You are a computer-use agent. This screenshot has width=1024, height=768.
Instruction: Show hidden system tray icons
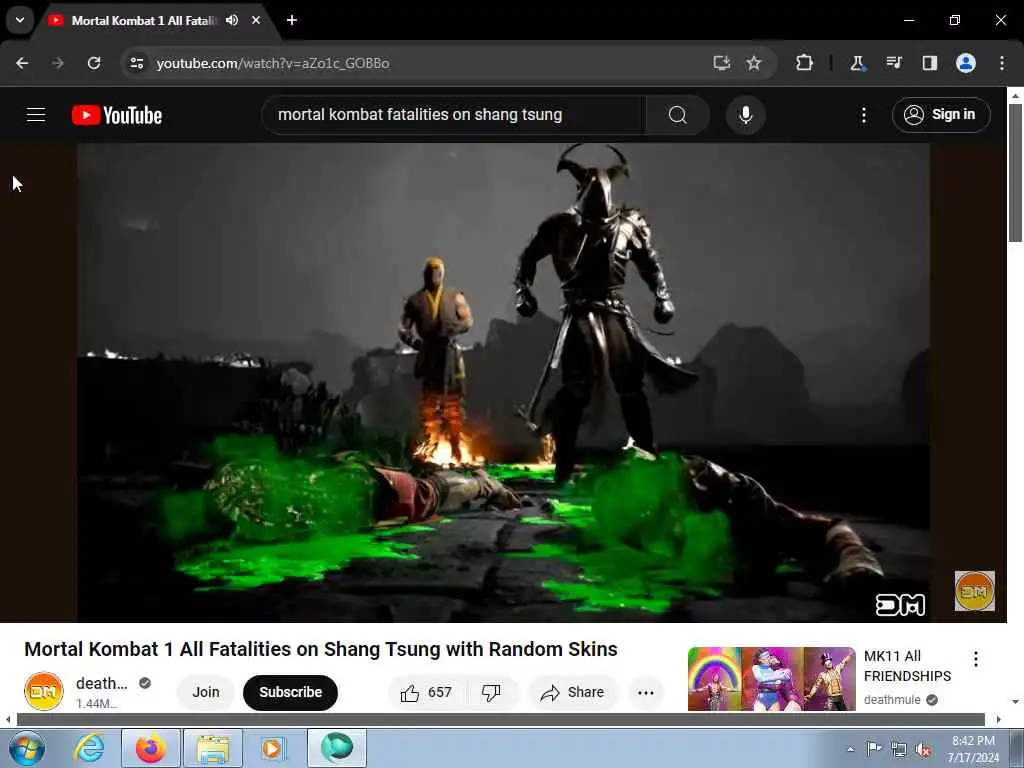850,749
